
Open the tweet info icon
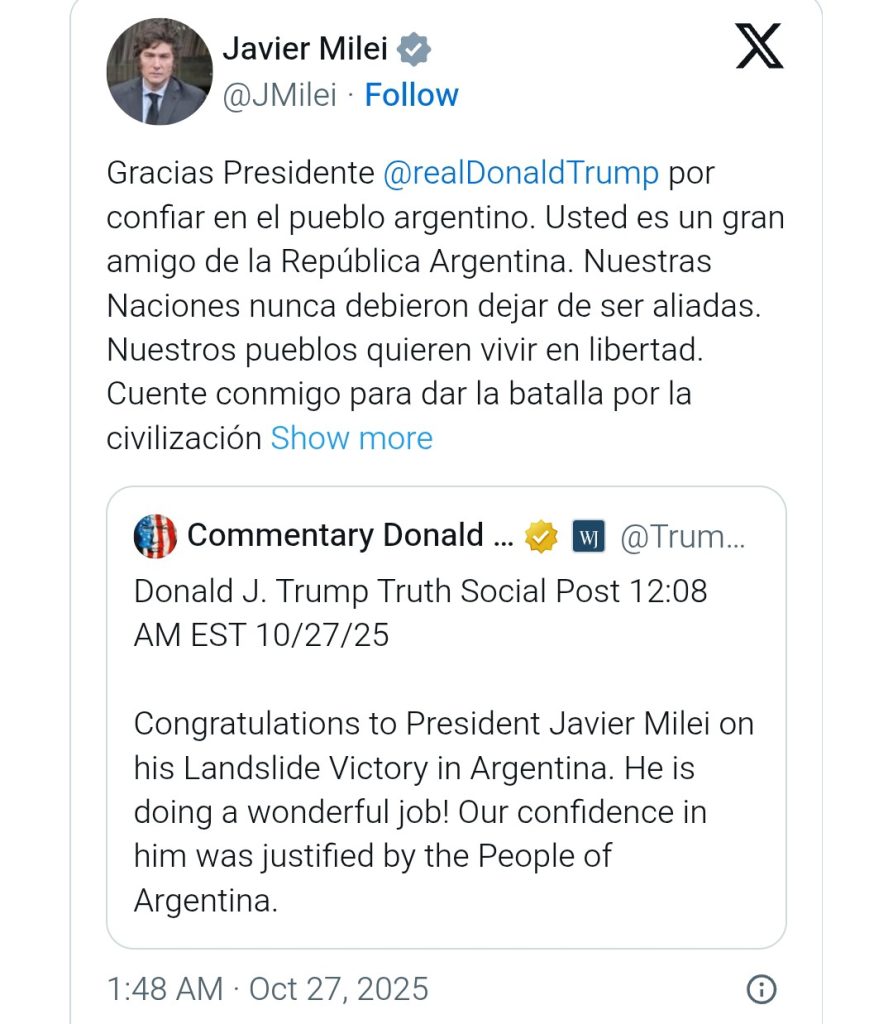761,989
